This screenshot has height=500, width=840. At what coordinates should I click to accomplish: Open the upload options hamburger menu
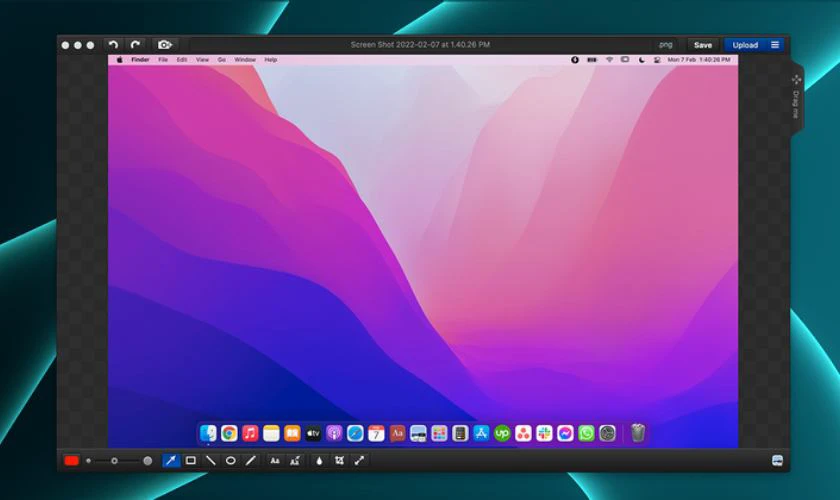coord(775,45)
